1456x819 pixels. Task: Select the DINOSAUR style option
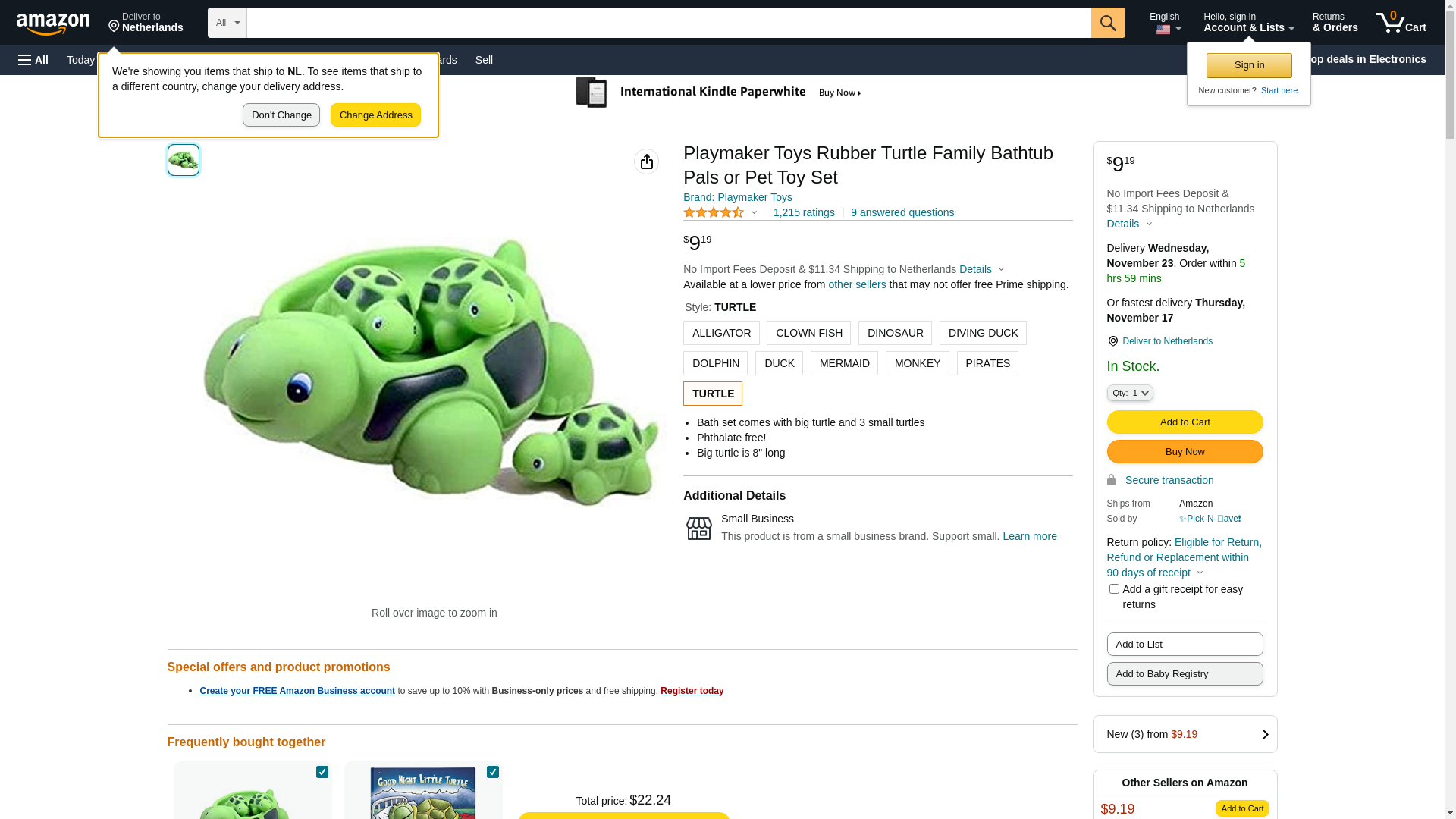895,333
